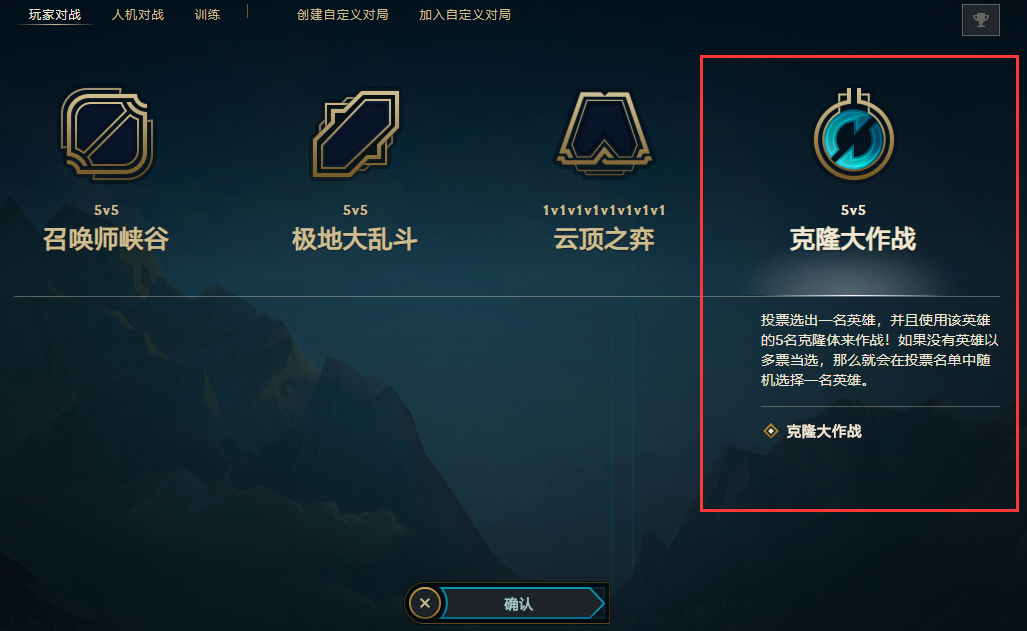
Task: Click the 极地大乱斗 title text
Action: [355, 239]
